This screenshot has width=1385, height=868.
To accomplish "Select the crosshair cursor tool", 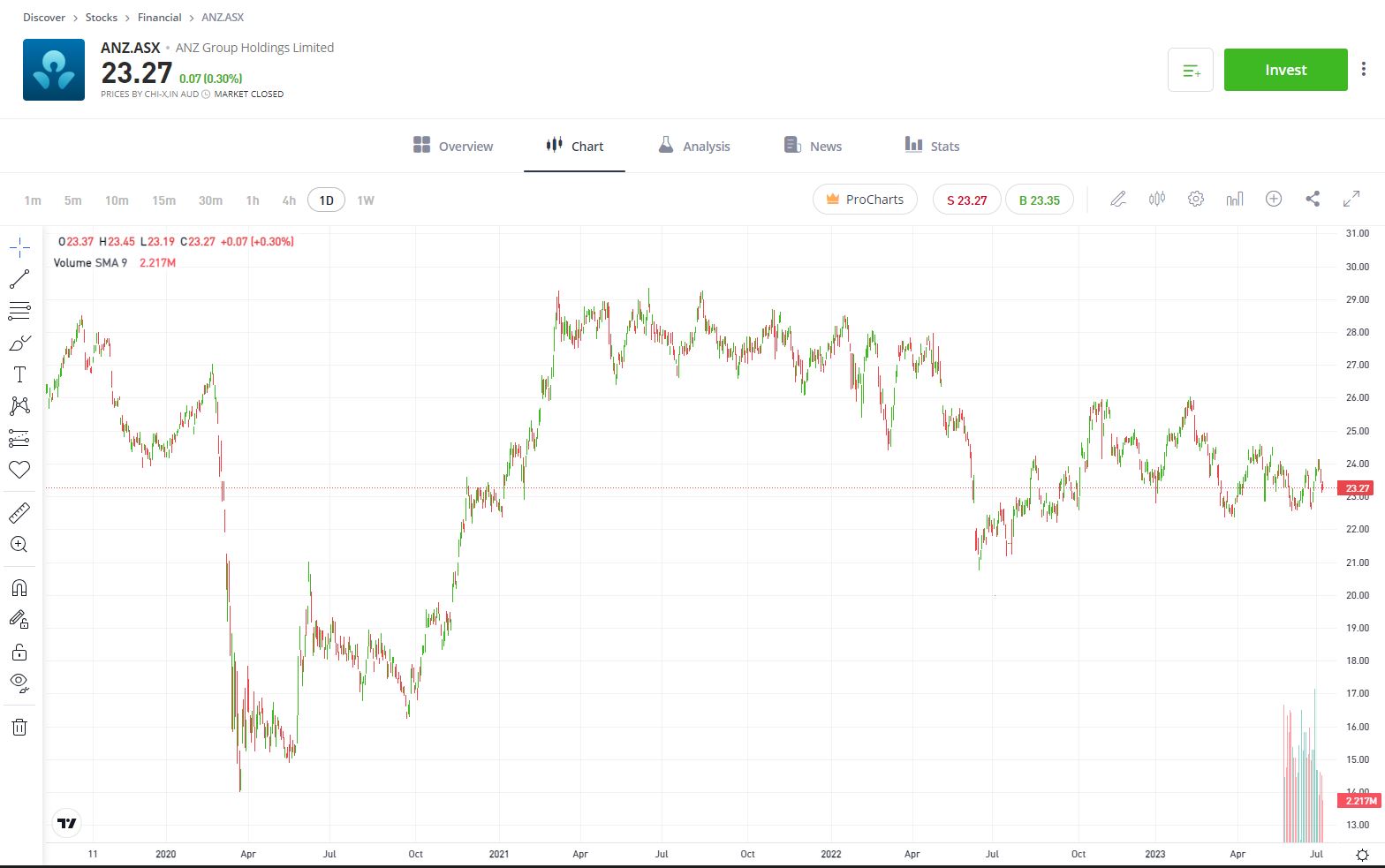I will coord(19,247).
